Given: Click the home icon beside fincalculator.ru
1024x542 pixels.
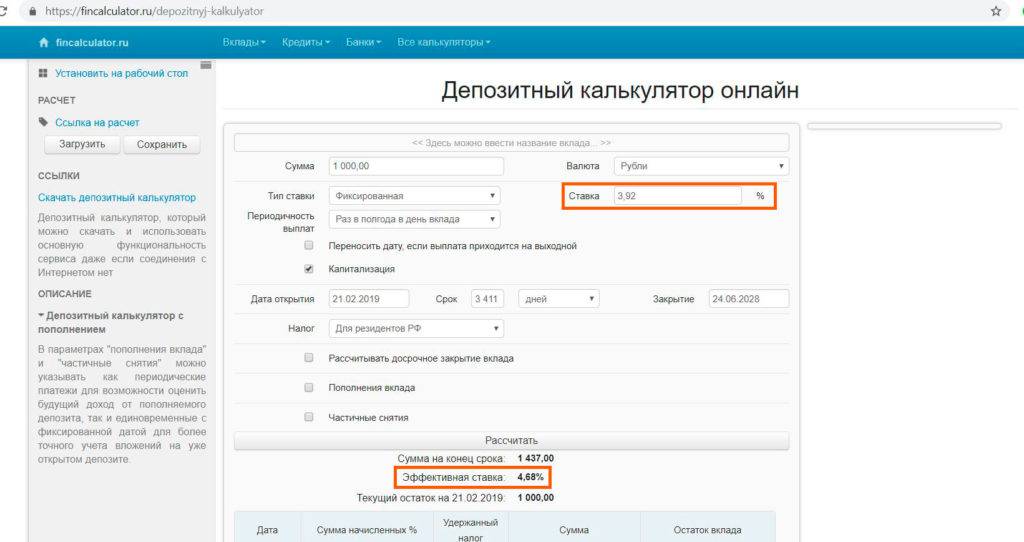Looking at the screenshot, I should point(43,43).
